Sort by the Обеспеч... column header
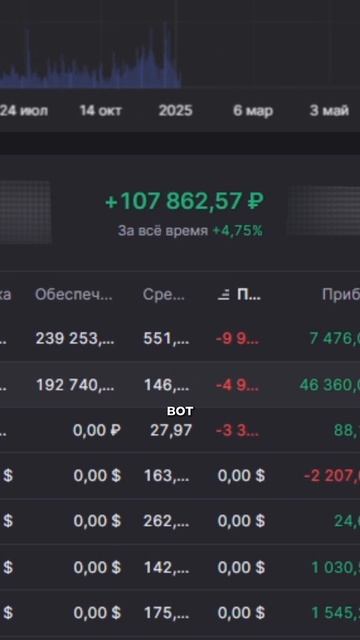 (x=73, y=295)
